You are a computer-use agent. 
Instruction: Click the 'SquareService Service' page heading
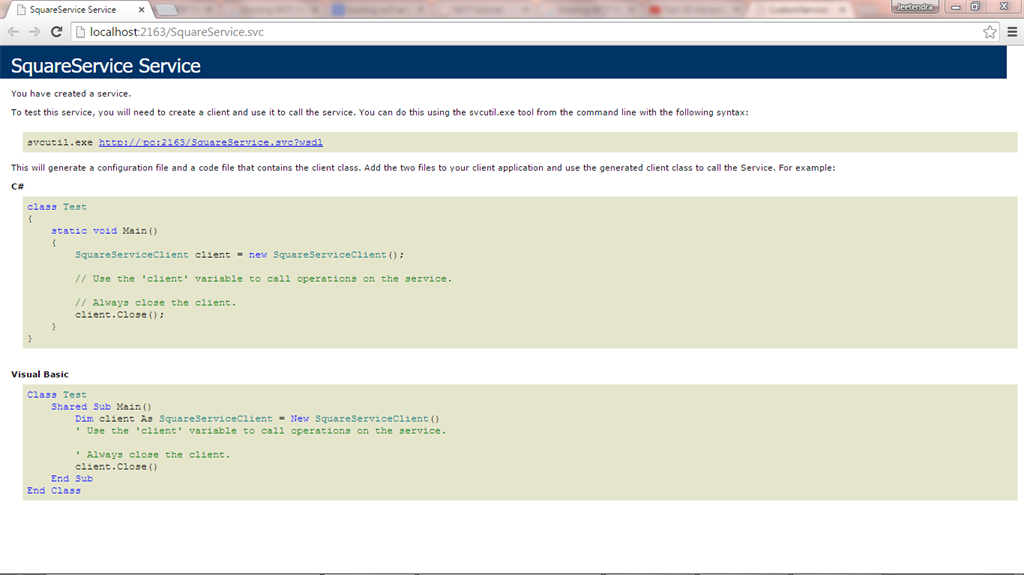(106, 65)
